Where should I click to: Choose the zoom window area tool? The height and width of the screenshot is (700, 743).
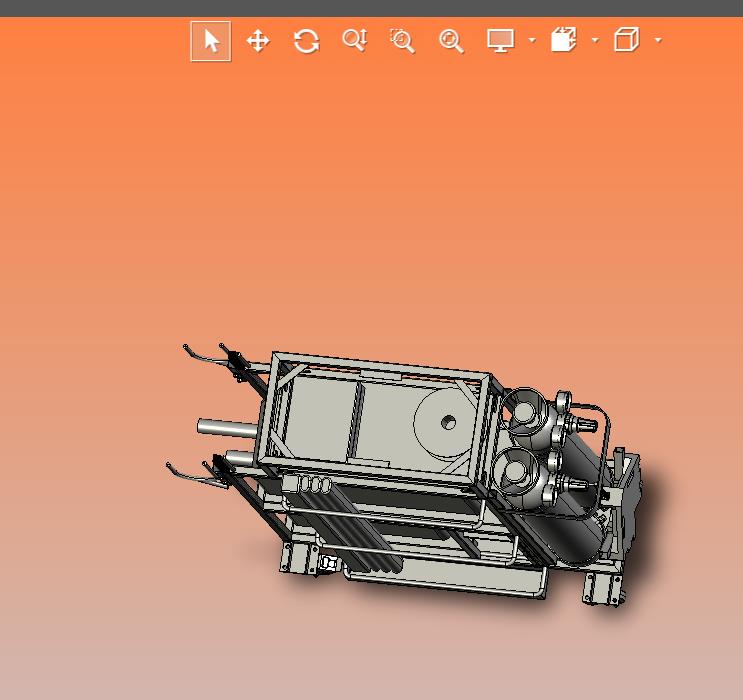click(x=403, y=41)
